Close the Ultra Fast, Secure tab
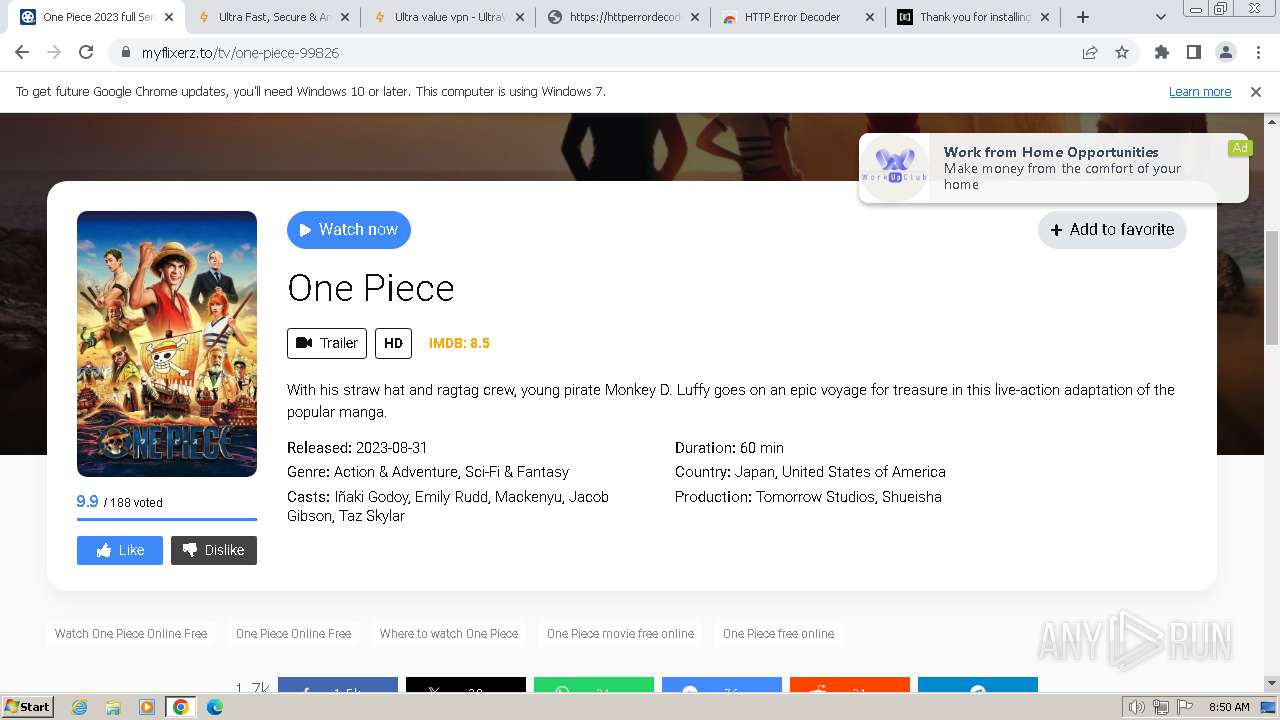 point(344,17)
